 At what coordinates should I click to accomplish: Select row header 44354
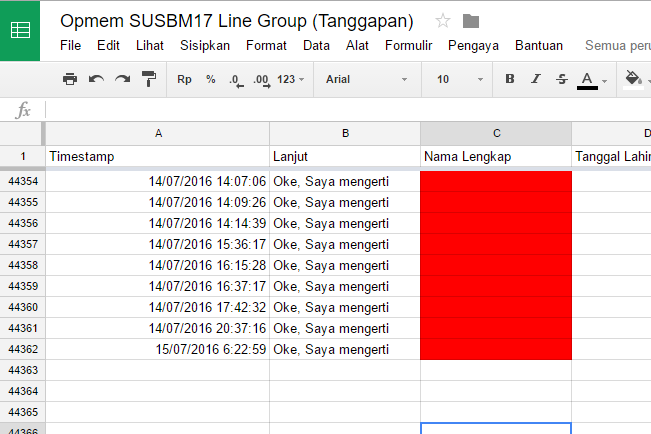pyautogui.click(x=23, y=181)
